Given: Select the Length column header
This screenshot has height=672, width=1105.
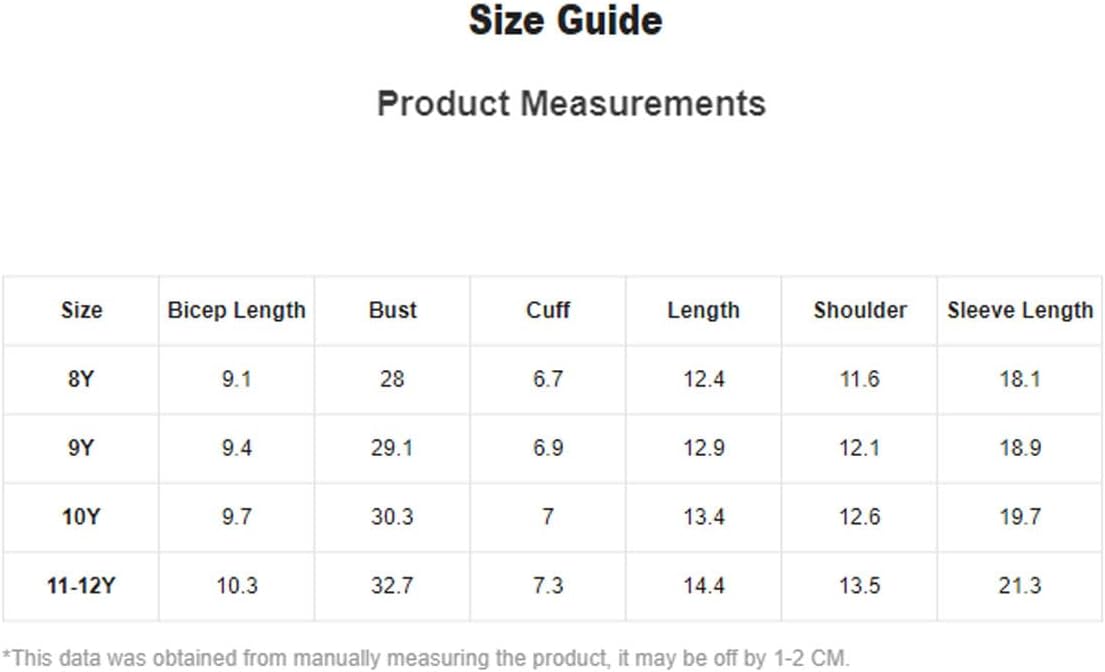Looking at the screenshot, I should [x=703, y=311].
